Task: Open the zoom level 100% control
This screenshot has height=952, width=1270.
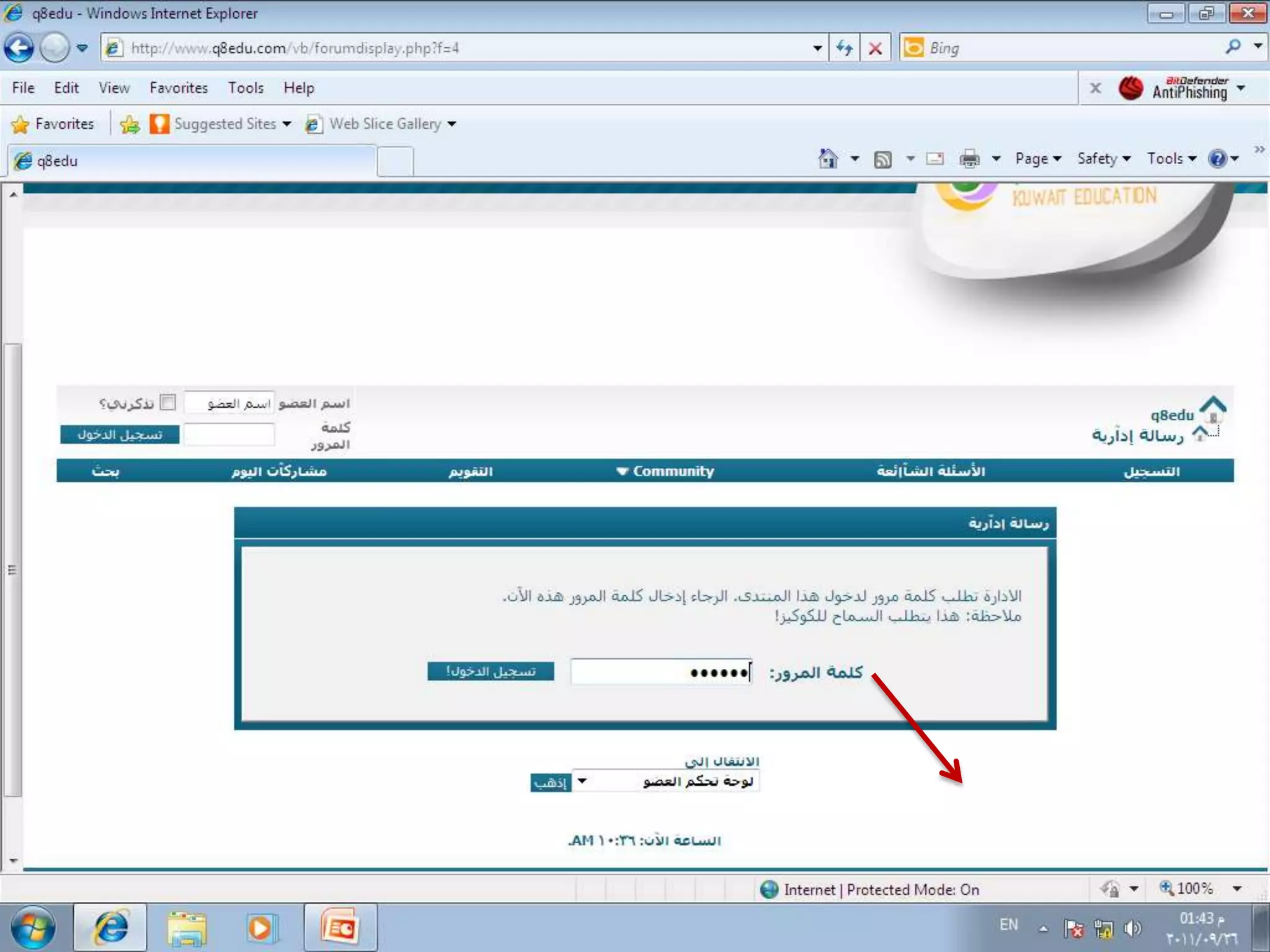Action: coord(1201,889)
